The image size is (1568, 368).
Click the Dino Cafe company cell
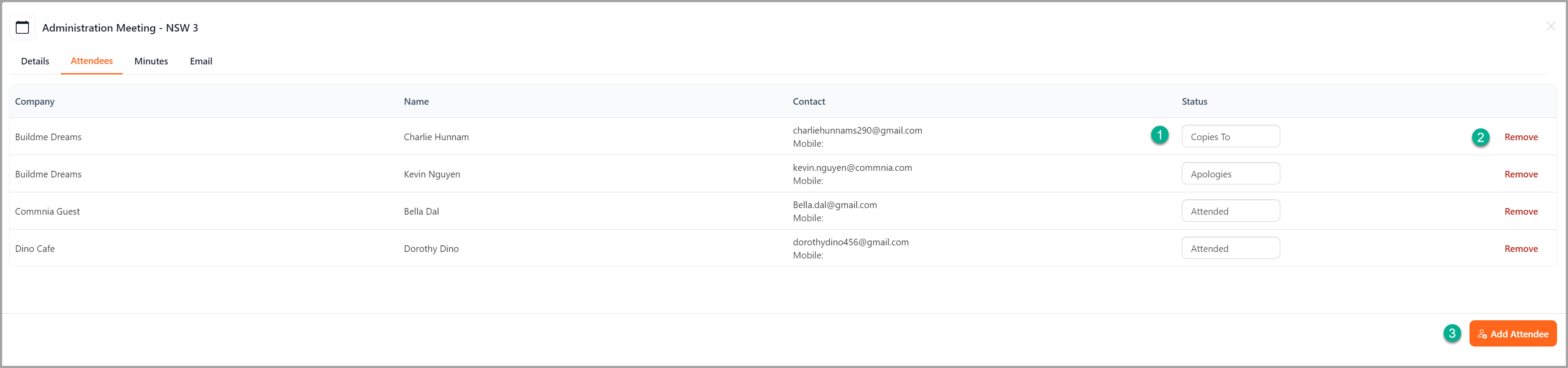35,248
